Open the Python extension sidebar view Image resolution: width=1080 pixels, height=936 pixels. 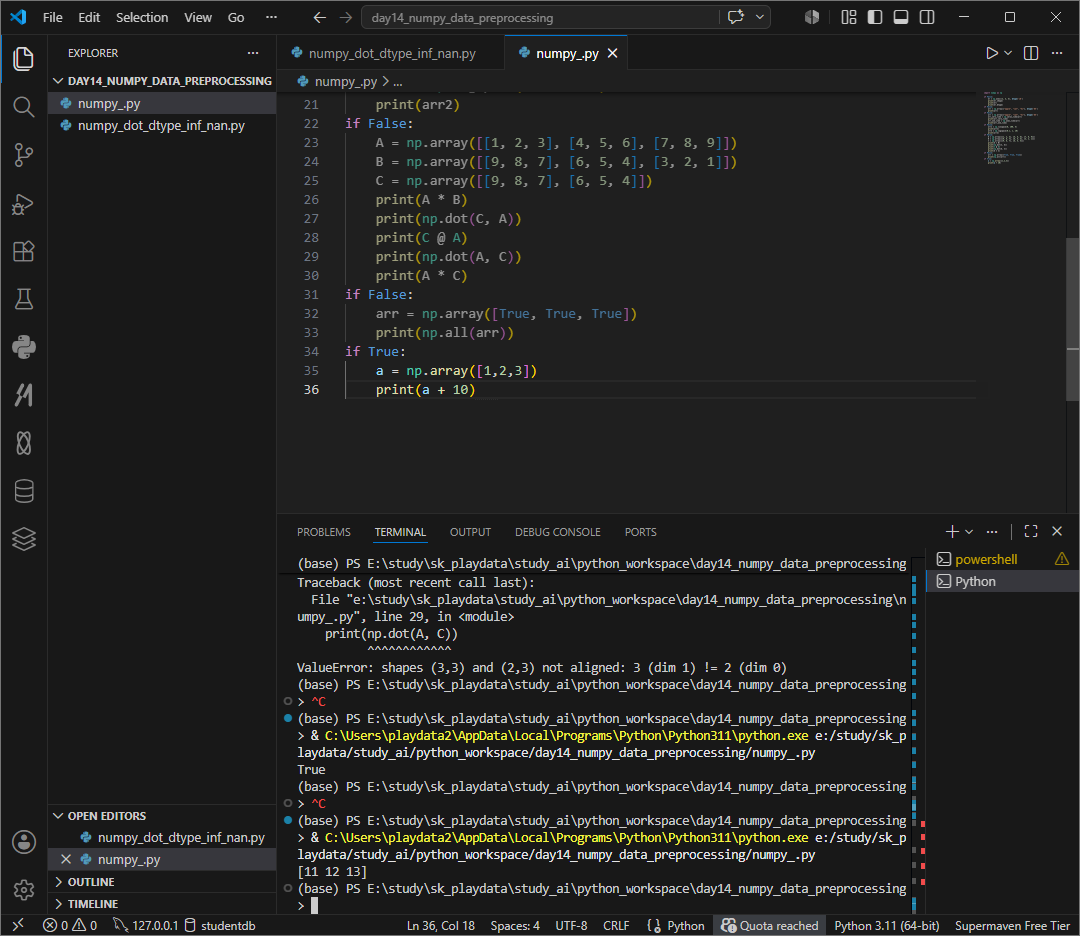pyautogui.click(x=23, y=347)
